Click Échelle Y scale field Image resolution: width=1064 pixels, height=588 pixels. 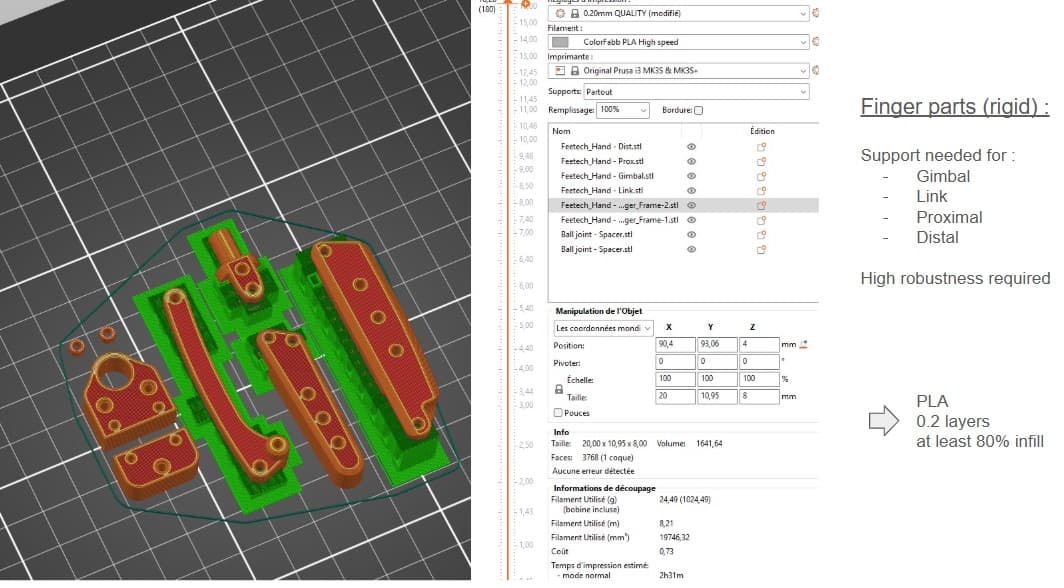(x=717, y=379)
